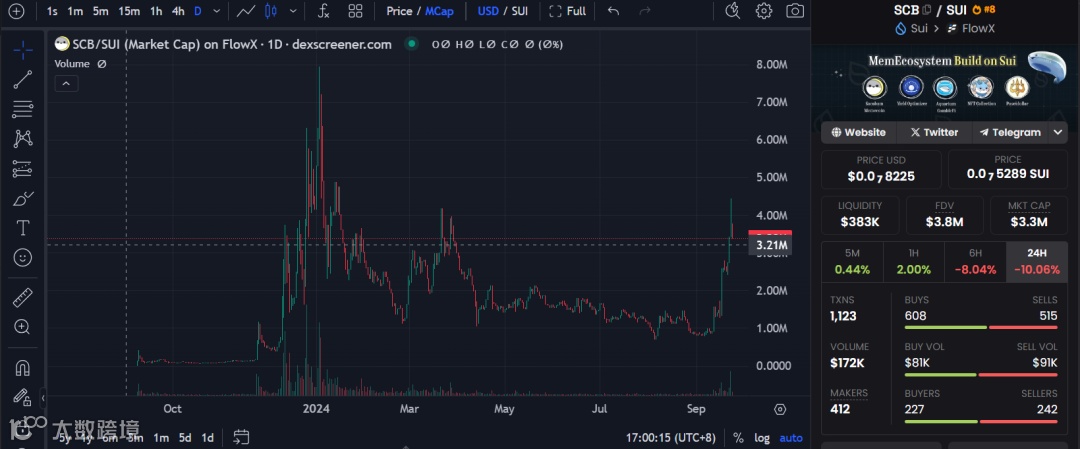Switch chart to Price mode
This screenshot has width=1080, height=449.
point(399,11)
